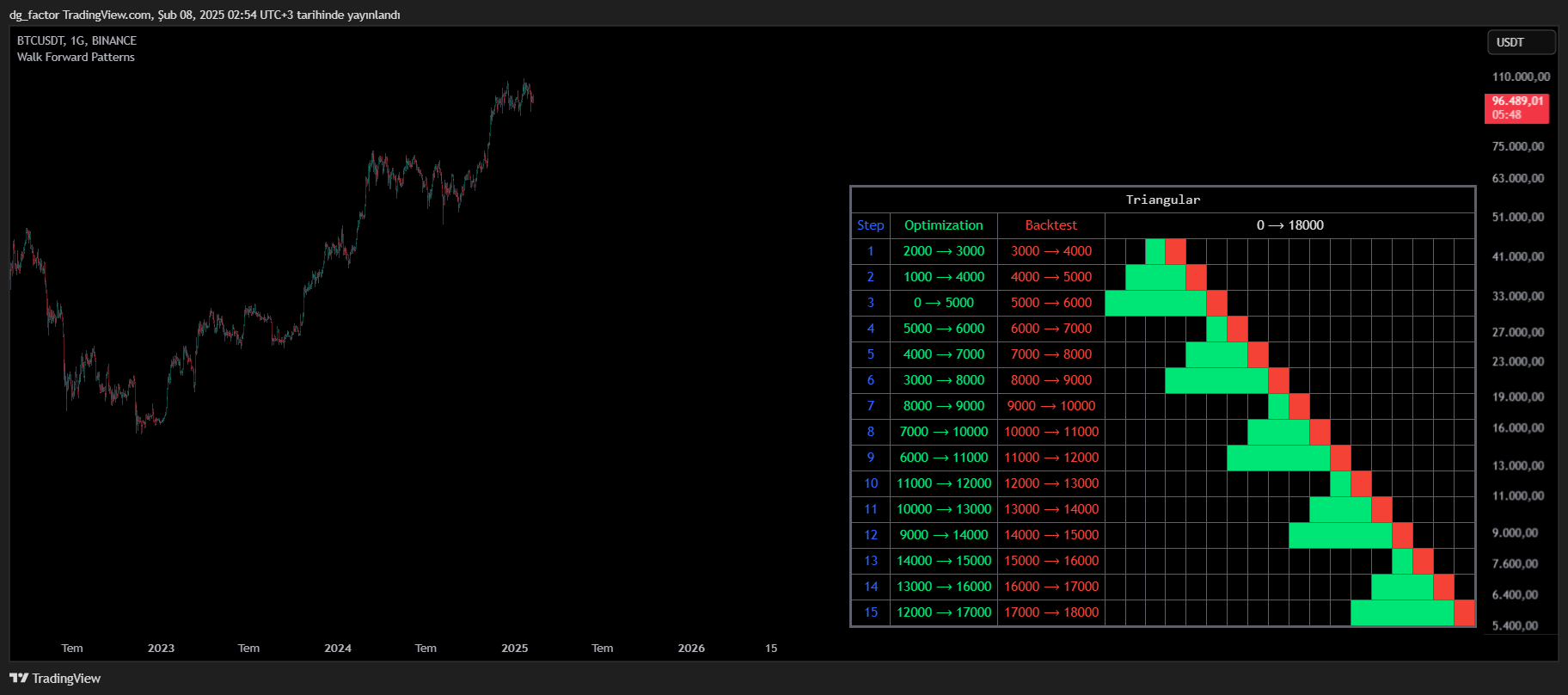Click the 2024 label on time axis
This screenshot has width=1568, height=695.
338,648
